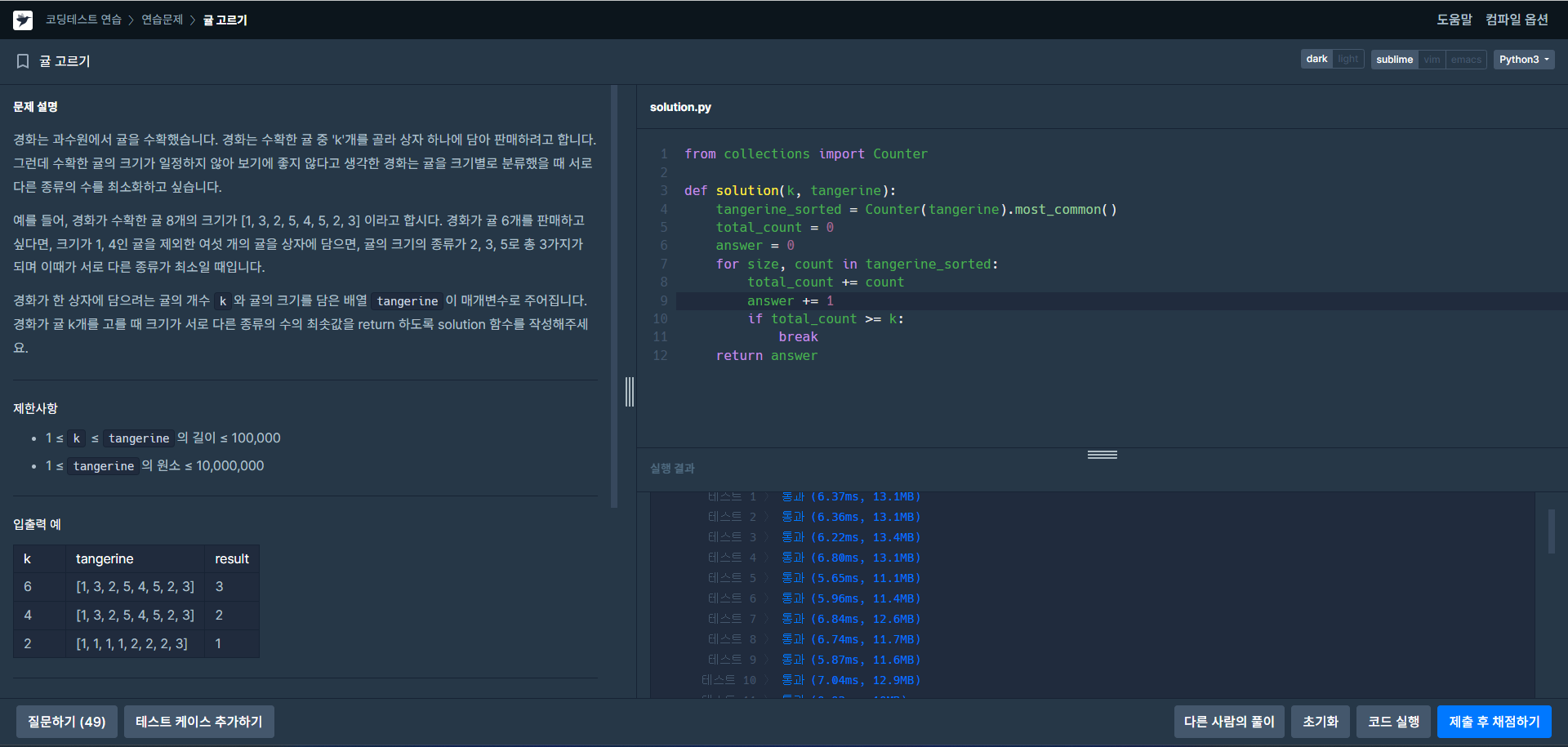Click the 'return answer' code line
This screenshot has width=1568, height=747.
[x=766, y=356]
